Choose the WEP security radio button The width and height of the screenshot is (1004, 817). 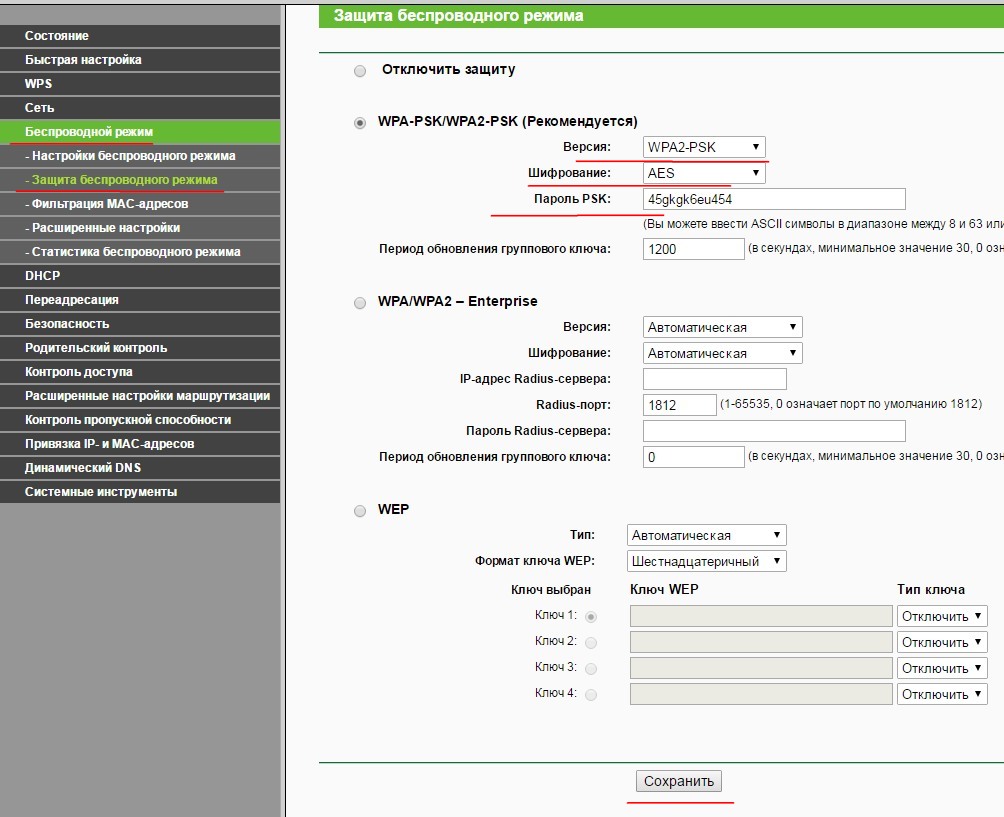(360, 510)
